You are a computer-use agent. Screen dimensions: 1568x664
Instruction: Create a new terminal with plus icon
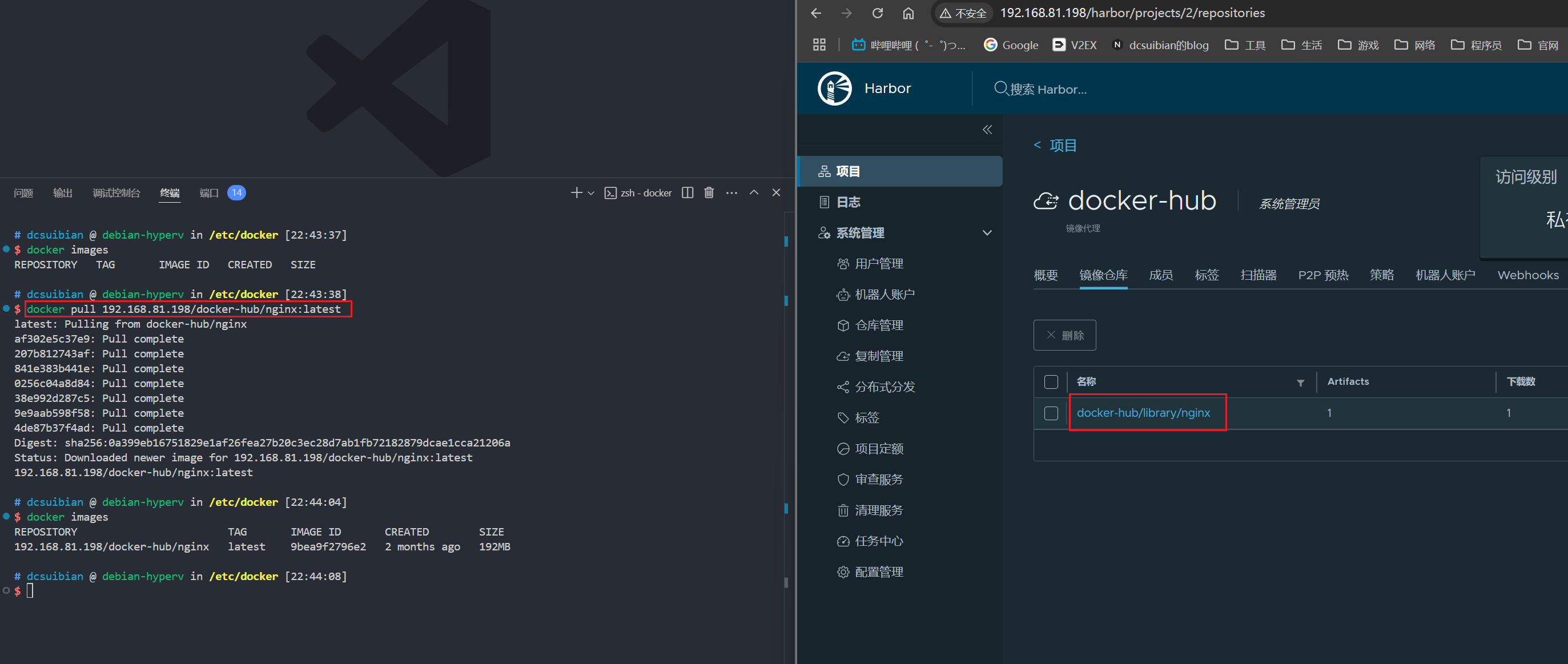tap(576, 193)
